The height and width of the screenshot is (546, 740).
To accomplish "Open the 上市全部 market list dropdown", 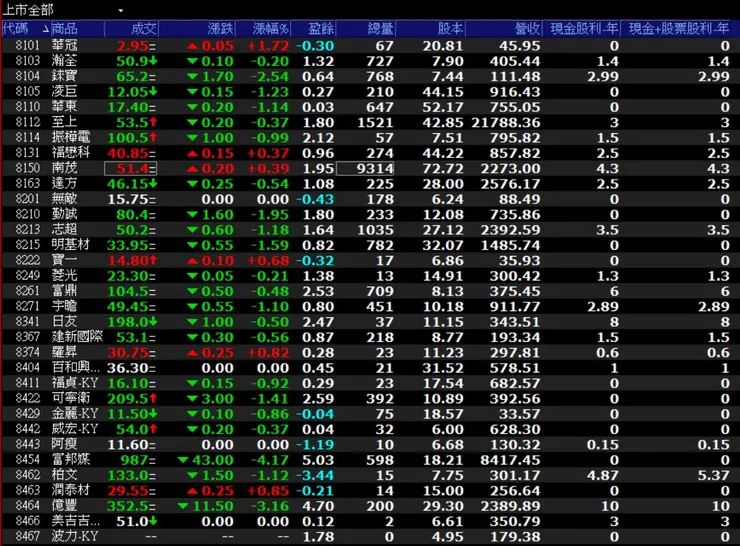I will click(120, 10).
